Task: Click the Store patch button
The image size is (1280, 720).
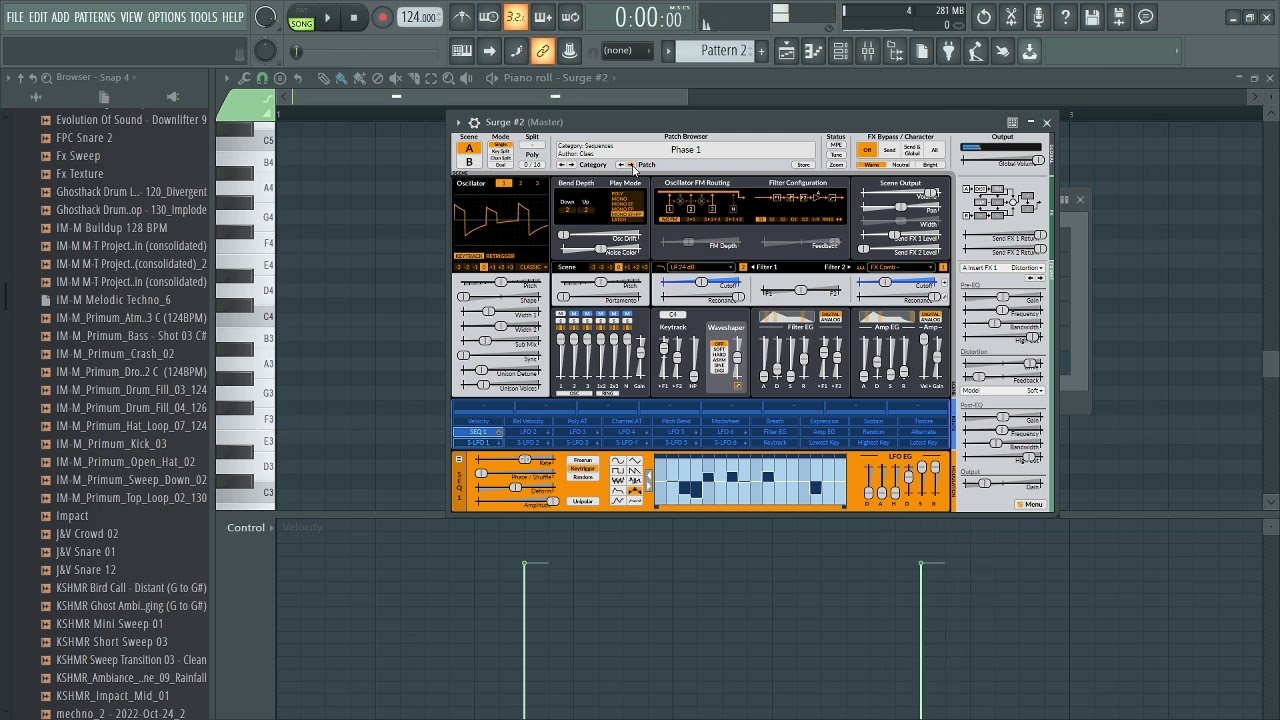Action: (x=803, y=165)
